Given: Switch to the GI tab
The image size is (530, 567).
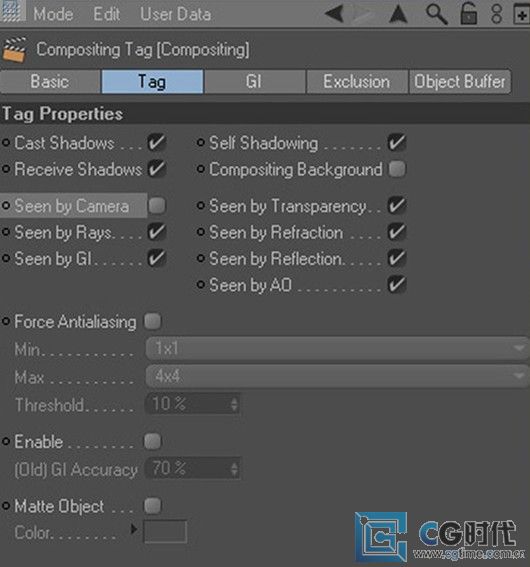Looking at the screenshot, I should (x=255, y=82).
